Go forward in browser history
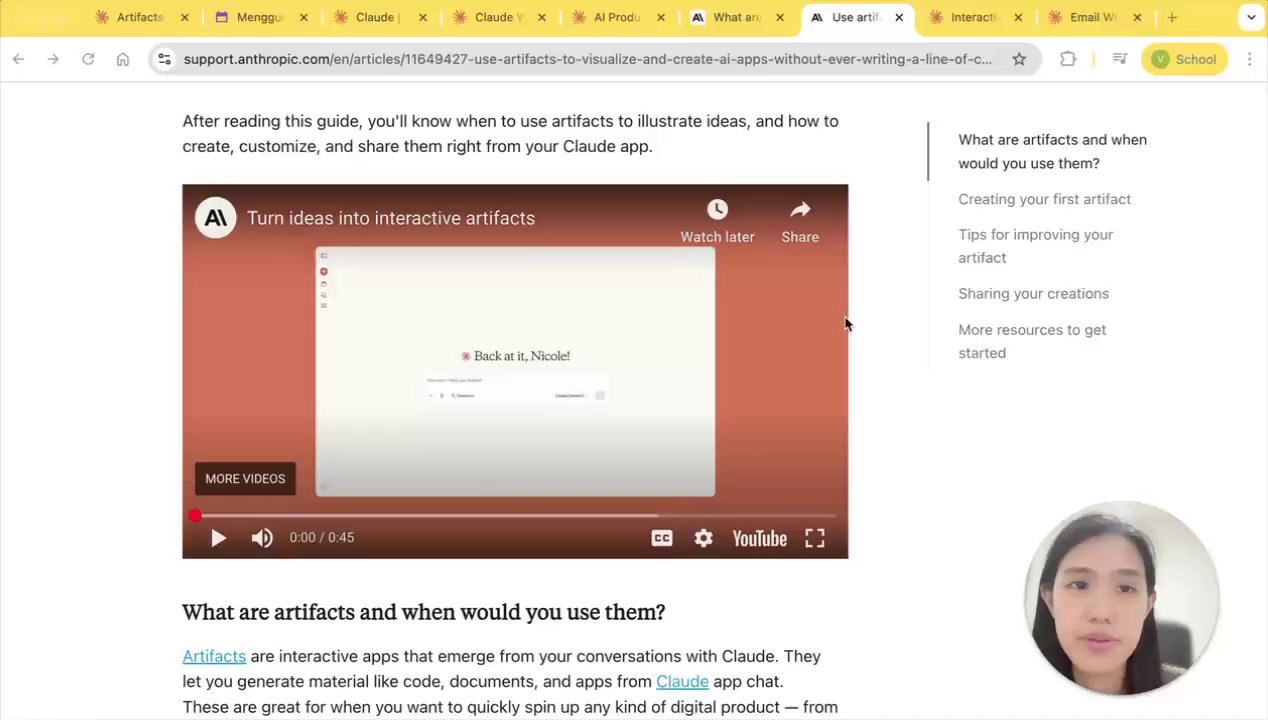The width and height of the screenshot is (1268, 720). 53,59
